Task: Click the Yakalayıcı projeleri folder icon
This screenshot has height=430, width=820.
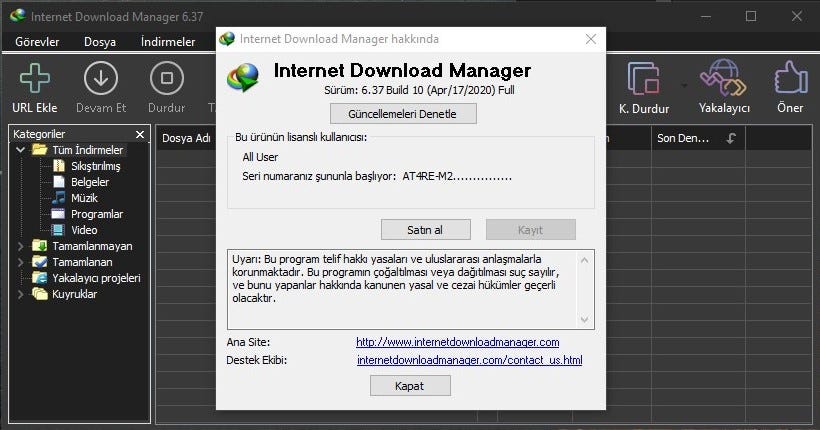Action: [x=39, y=278]
